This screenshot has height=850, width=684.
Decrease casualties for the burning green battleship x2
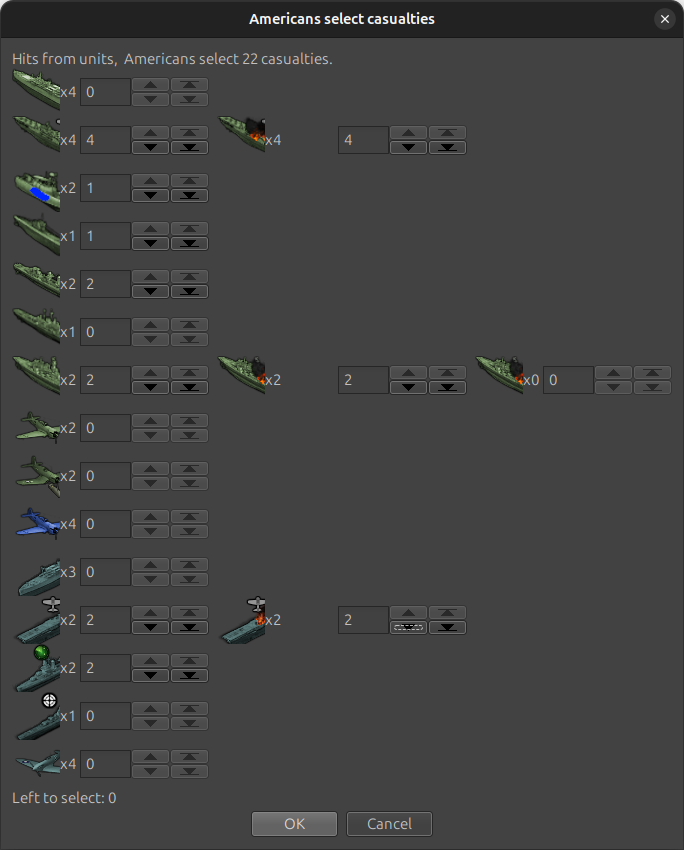(x=409, y=388)
